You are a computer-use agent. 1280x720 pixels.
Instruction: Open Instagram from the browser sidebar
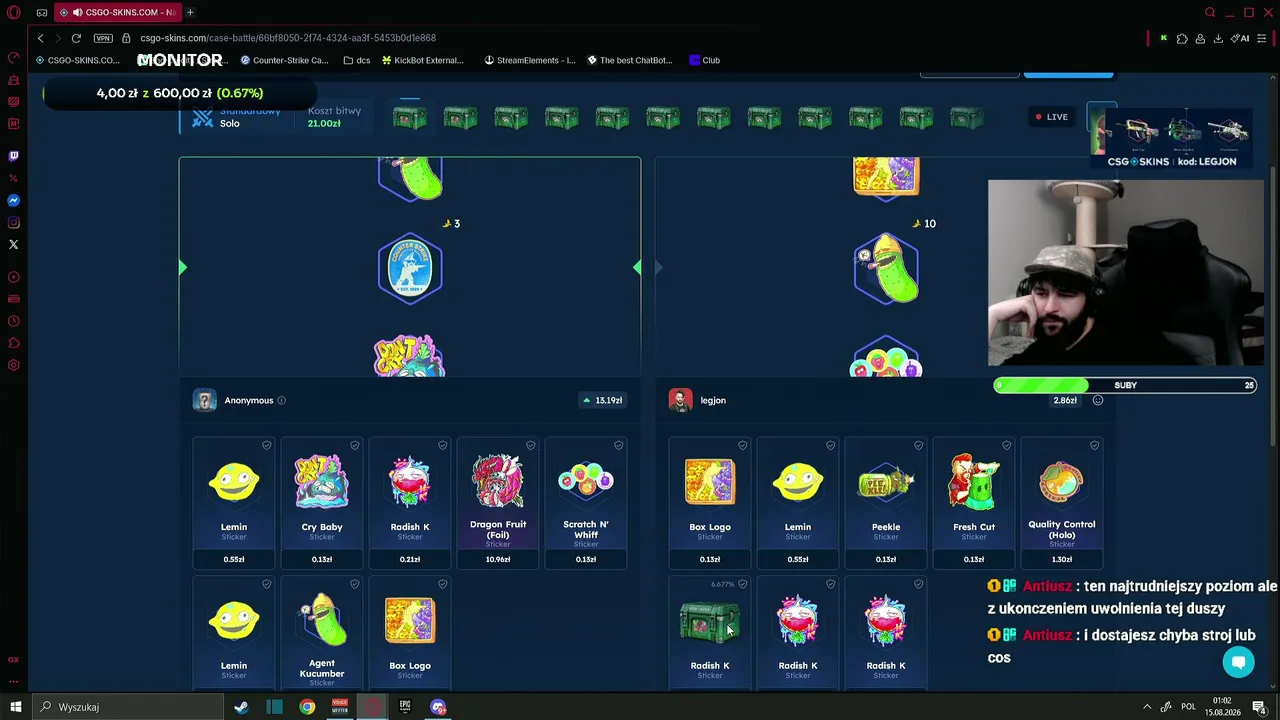click(13, 222)
